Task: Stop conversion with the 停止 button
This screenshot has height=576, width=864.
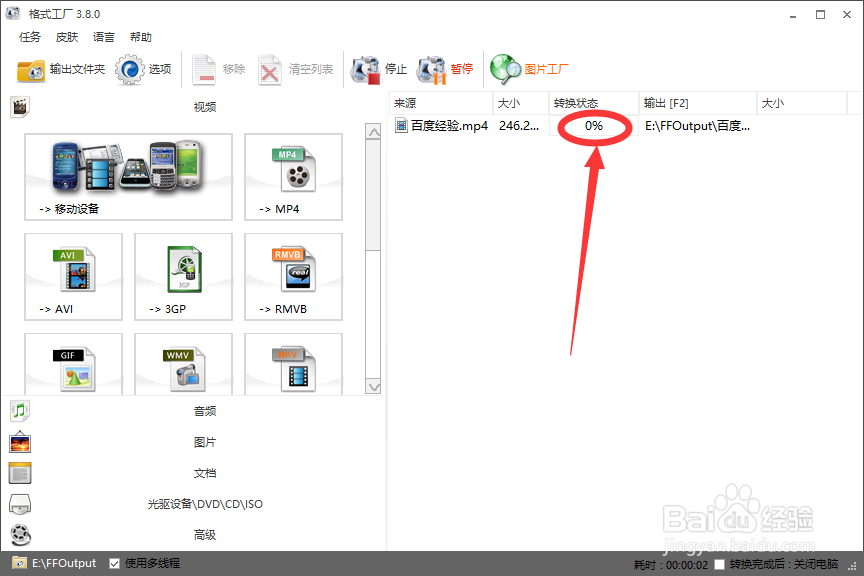Action: coord(379,69)
